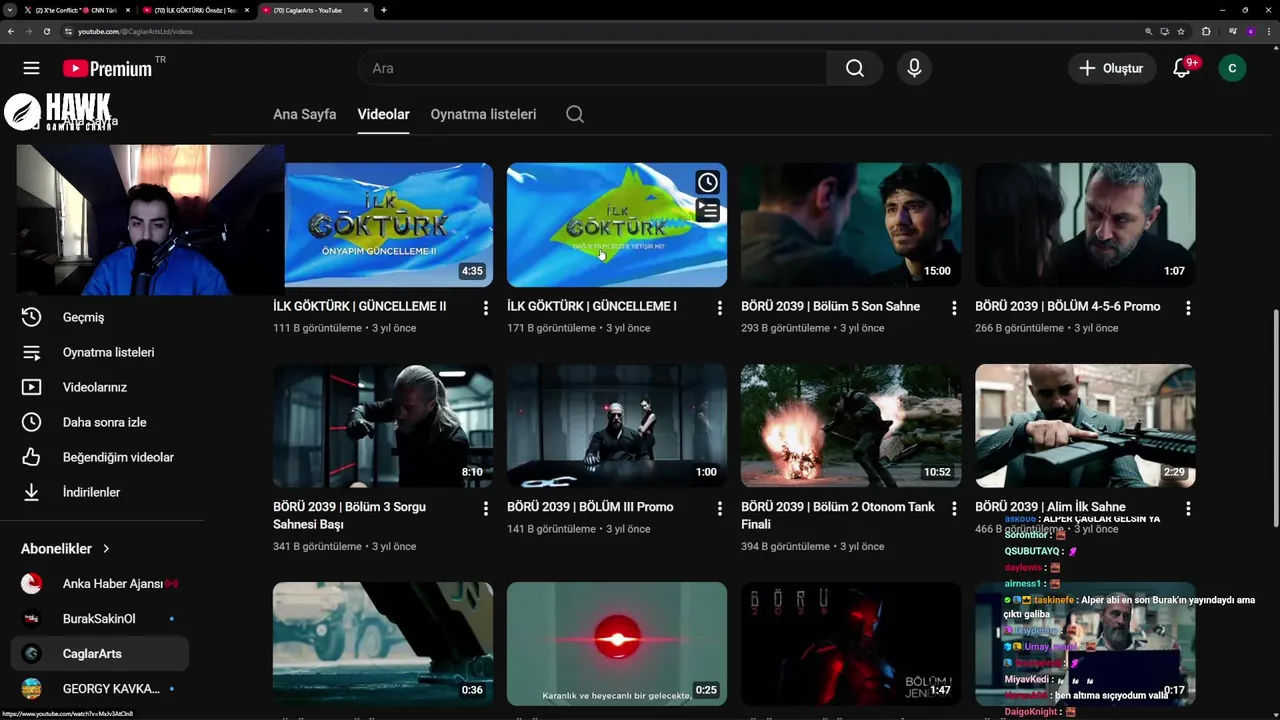Open the BÖRÜ 2039 | BÖLÜM III Promo title
This screenshot has width=1280, height=720.
coord(590,507)
